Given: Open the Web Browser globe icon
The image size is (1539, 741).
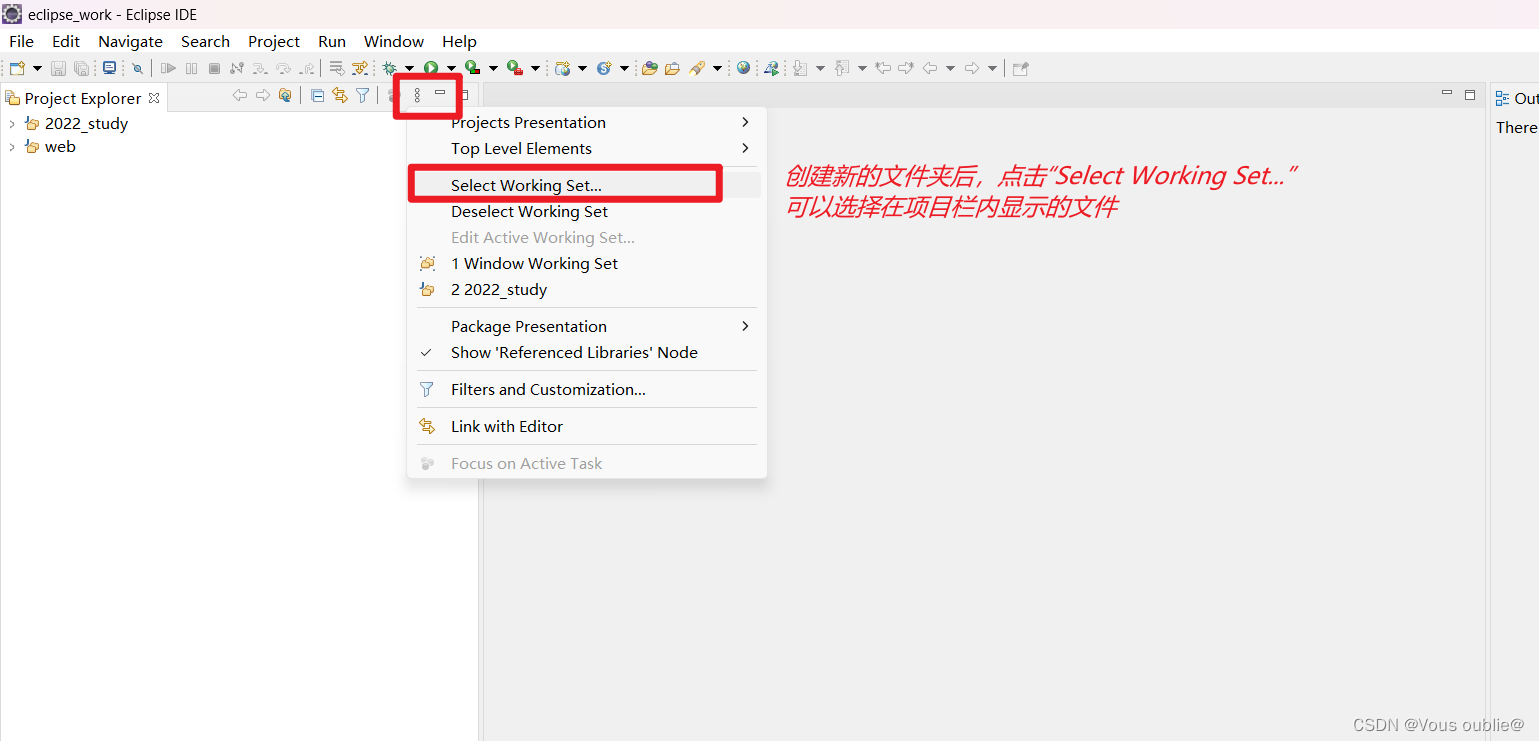Looking at the screenshot, I should click(743, 68).
